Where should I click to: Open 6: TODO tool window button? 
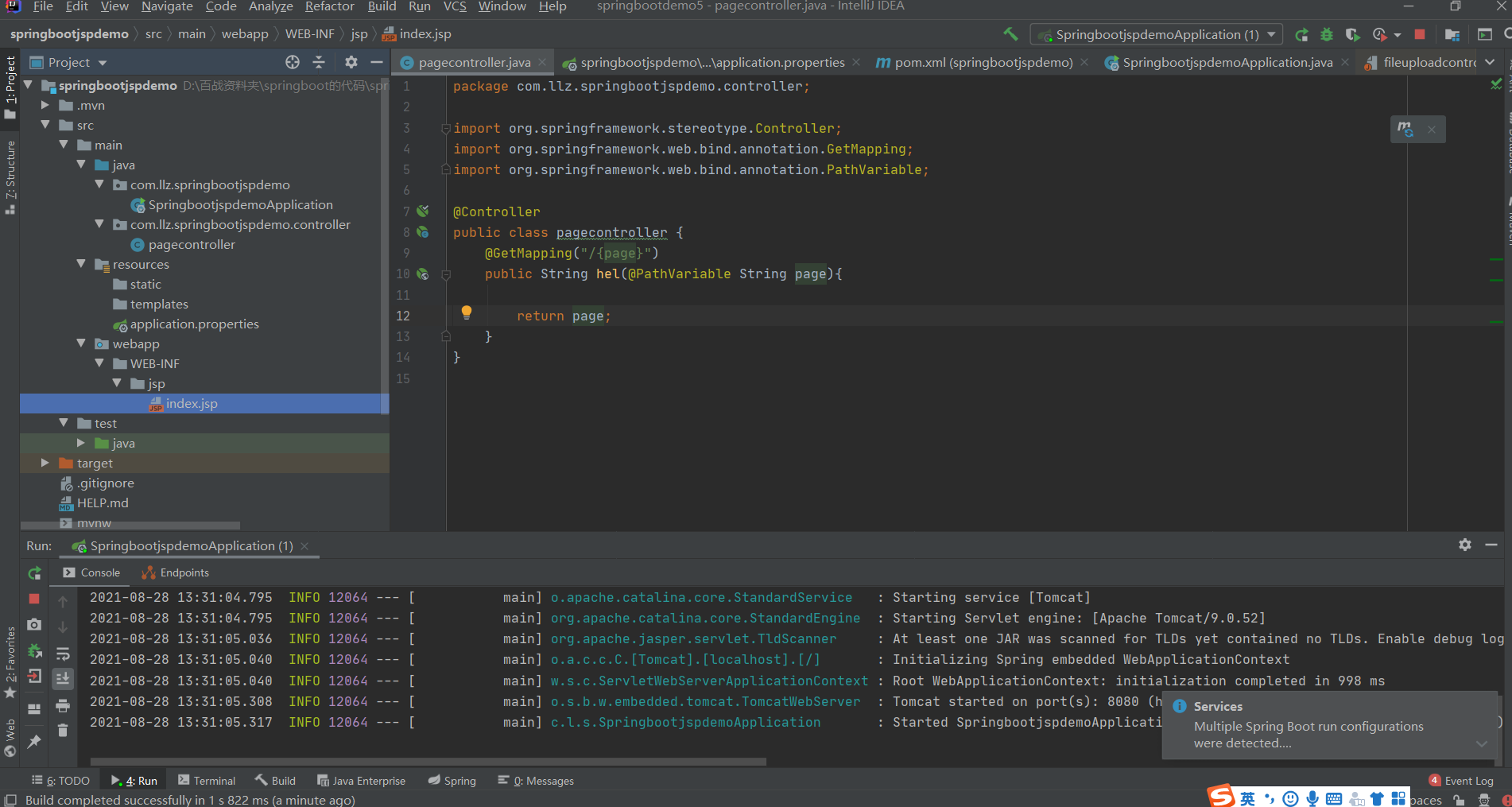pyautogui.click(x=60, y=781)
